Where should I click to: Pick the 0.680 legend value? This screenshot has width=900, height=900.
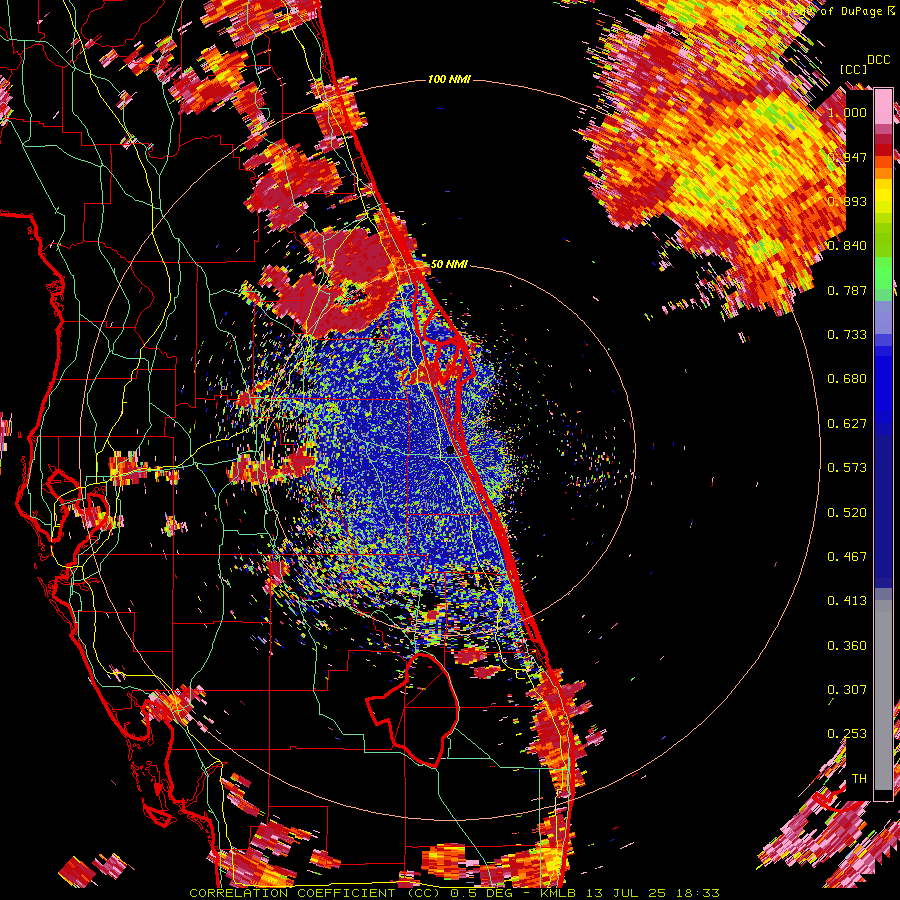847,379
